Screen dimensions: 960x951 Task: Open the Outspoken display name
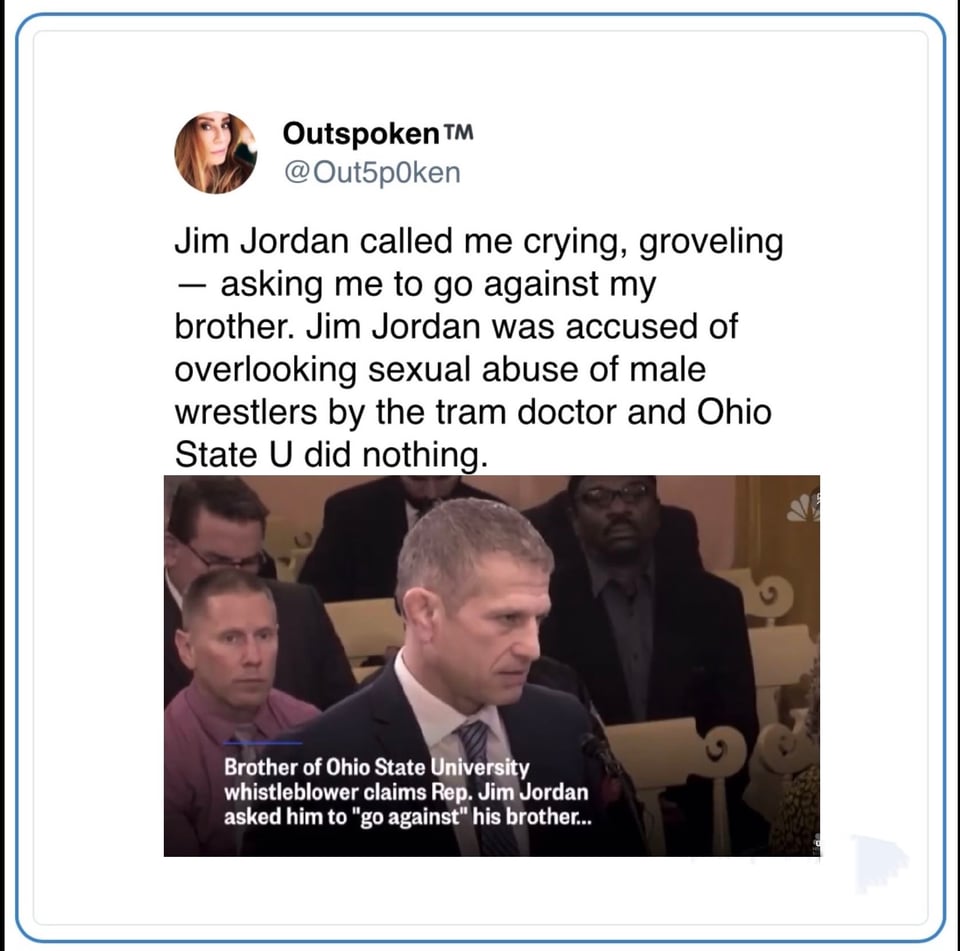(361, 133)
